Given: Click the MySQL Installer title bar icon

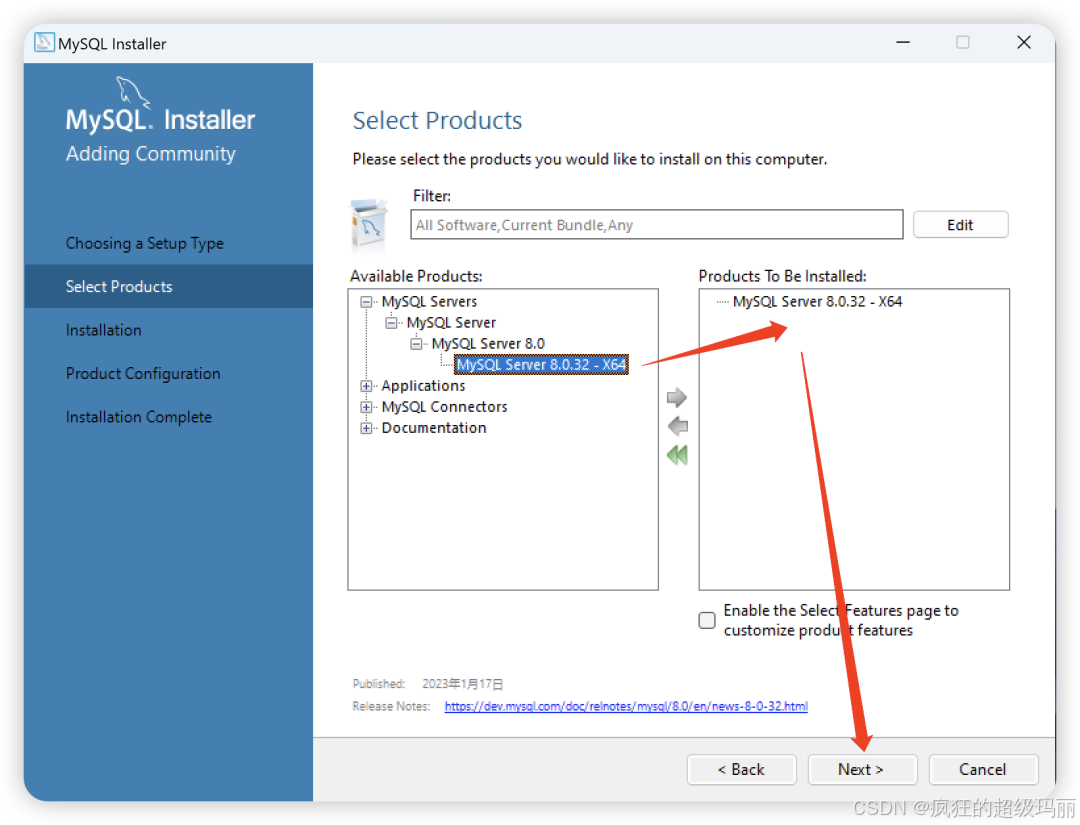Looking at the screenshot, I should pyautogui.click(x=44, y=43).
